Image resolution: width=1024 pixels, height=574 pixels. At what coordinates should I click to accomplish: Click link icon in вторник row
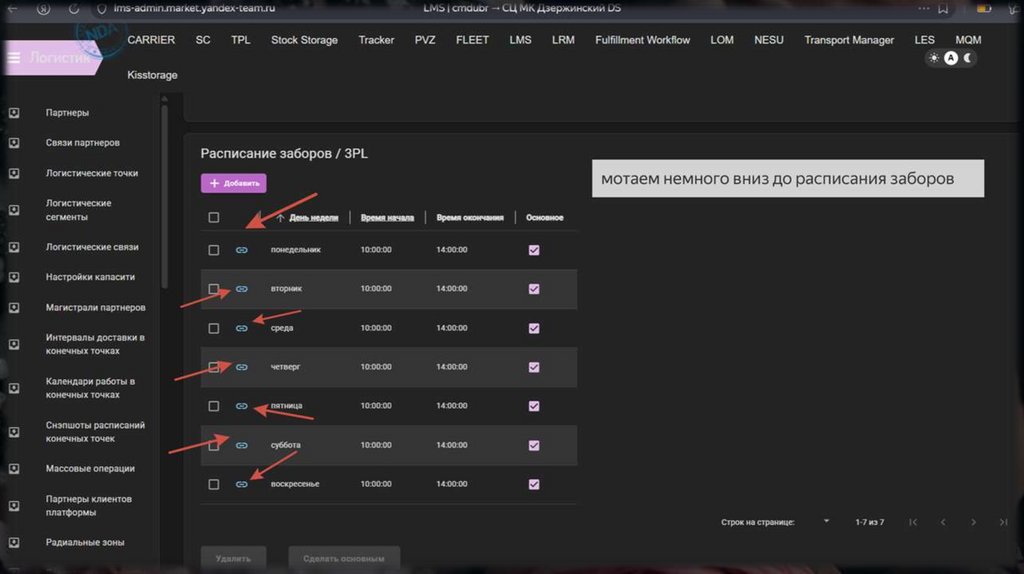click(x=242, y=289)
